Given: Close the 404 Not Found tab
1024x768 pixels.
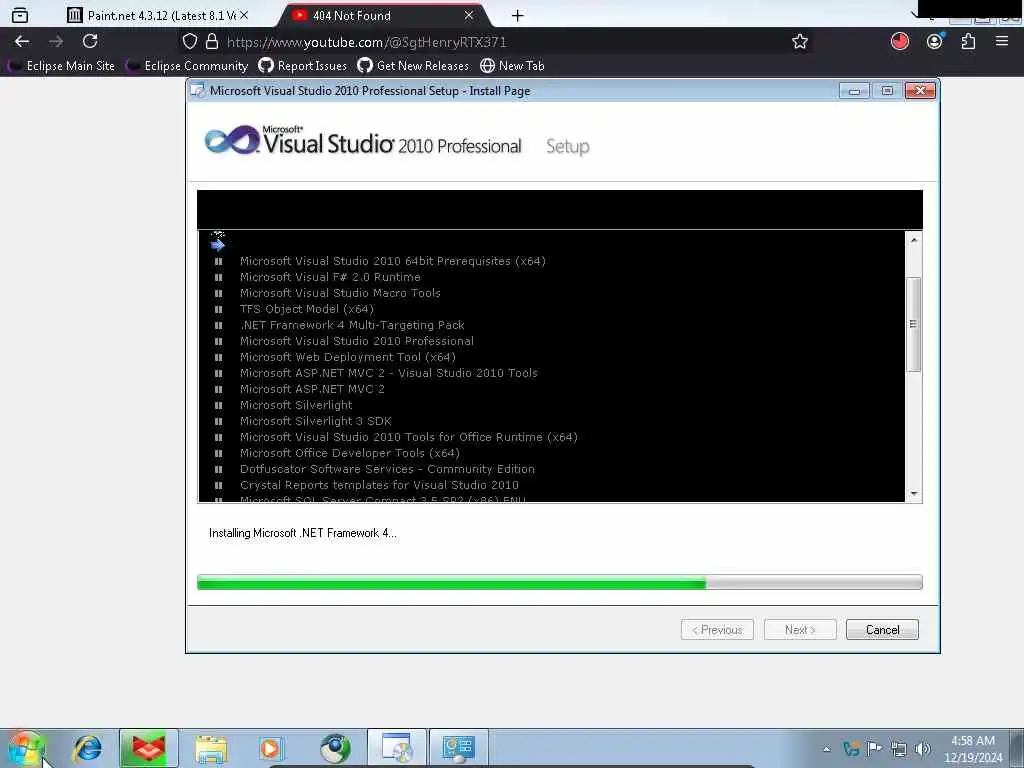Looking at the screenshot, I should 468,15.
